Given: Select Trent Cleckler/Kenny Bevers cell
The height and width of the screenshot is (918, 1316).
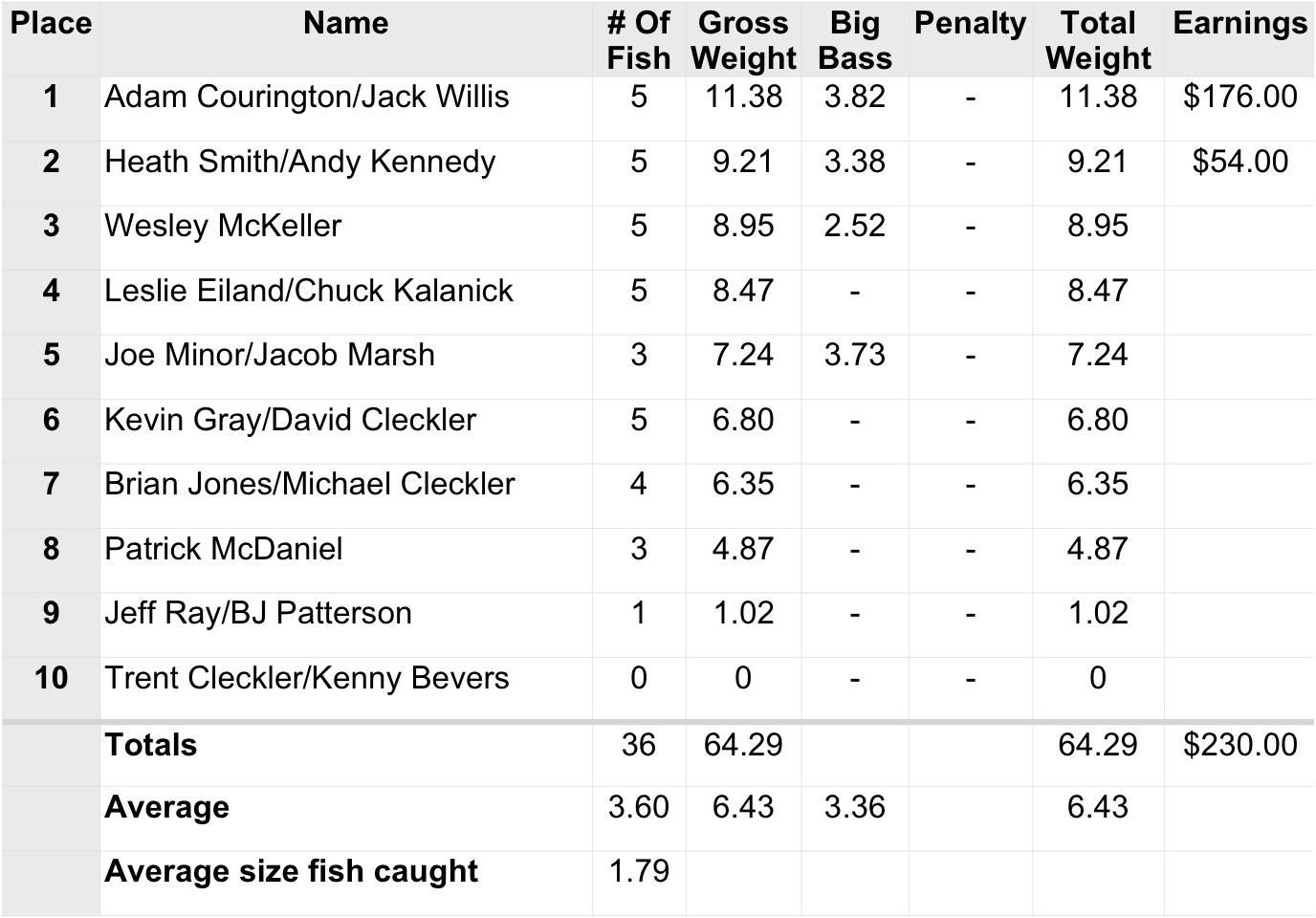Looking at the screenshot, I should (307, 679).
